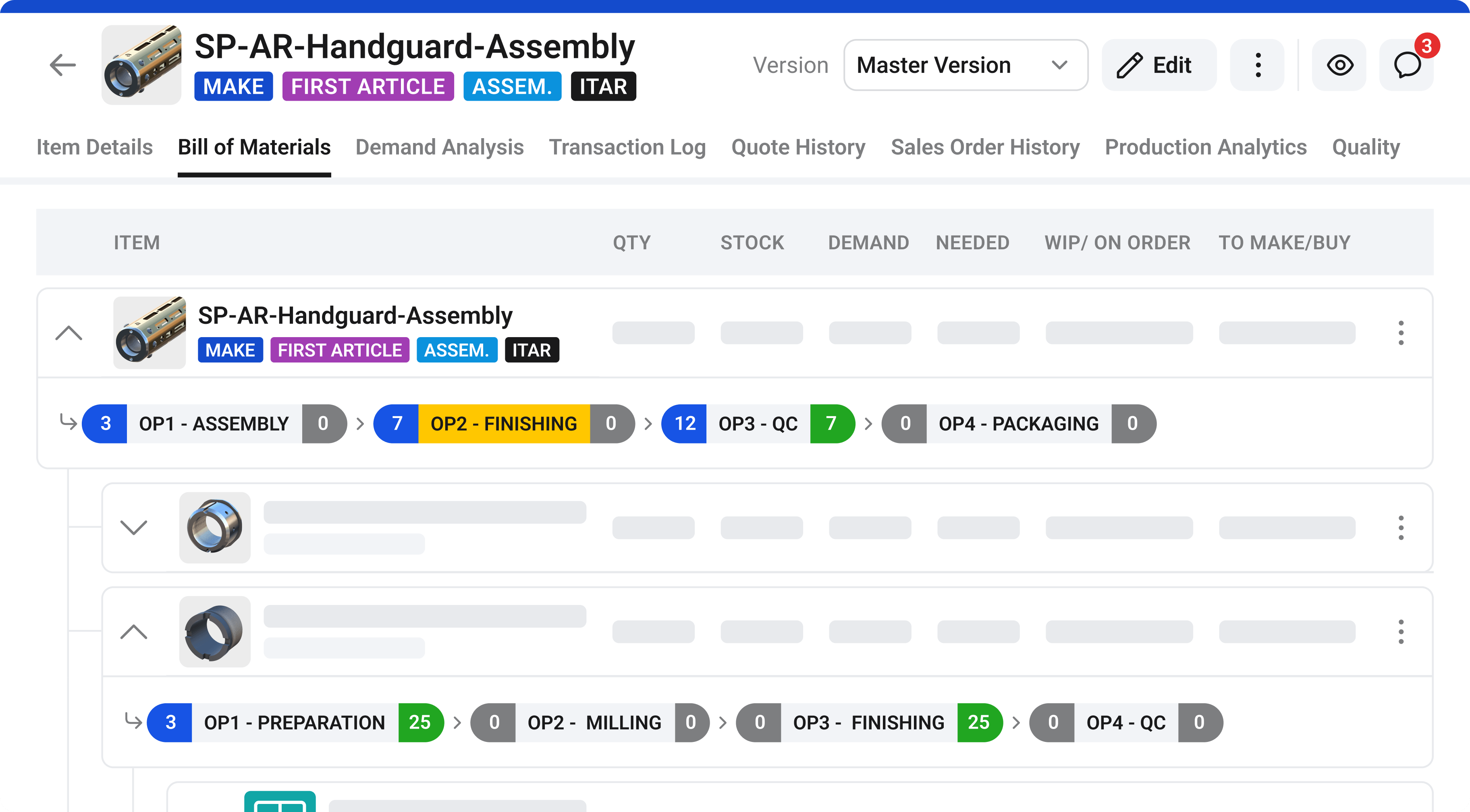
Task: Open three-dot menu for threaded ring component
Action: coord(1400,631)
